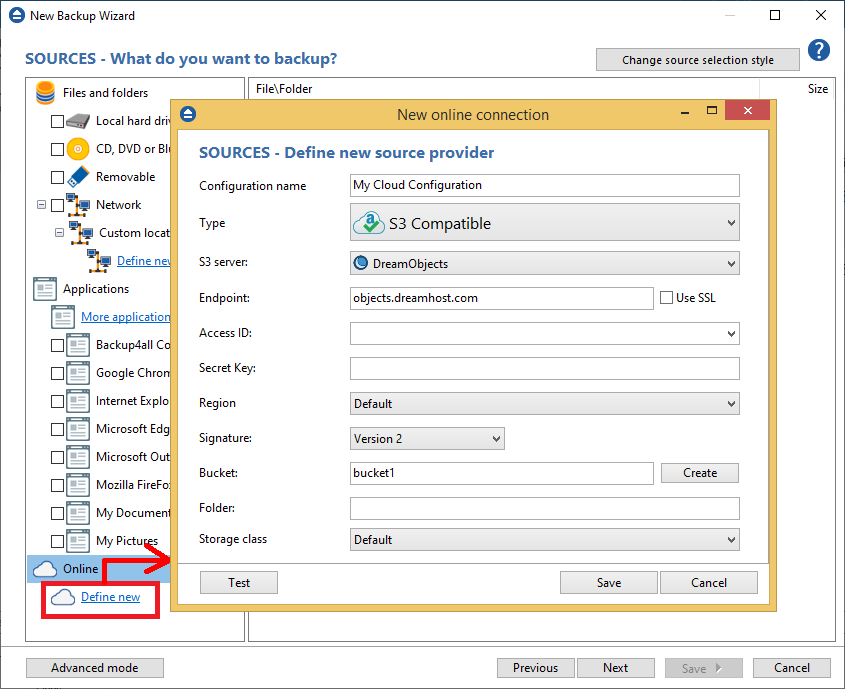Click Define new link under Online
This screenshot has width=845, height=689.
[110, 597]
